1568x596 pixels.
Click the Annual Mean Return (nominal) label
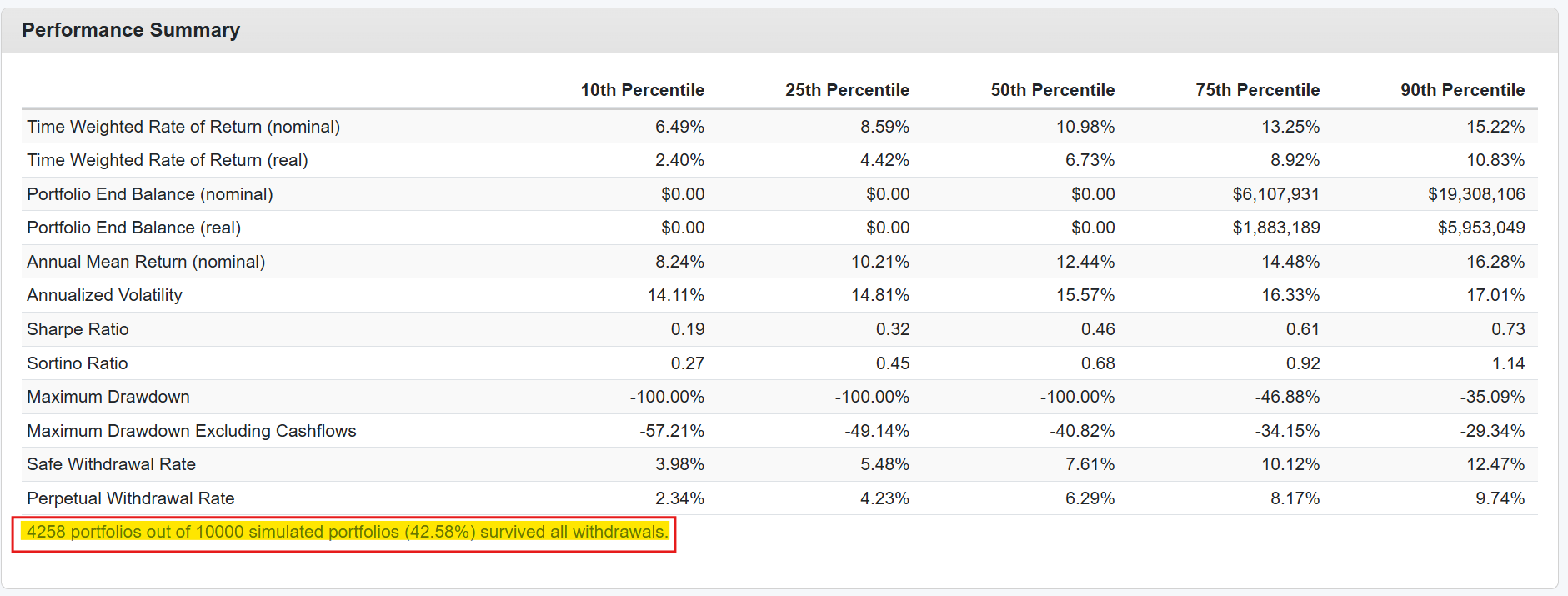pos(146,262)
